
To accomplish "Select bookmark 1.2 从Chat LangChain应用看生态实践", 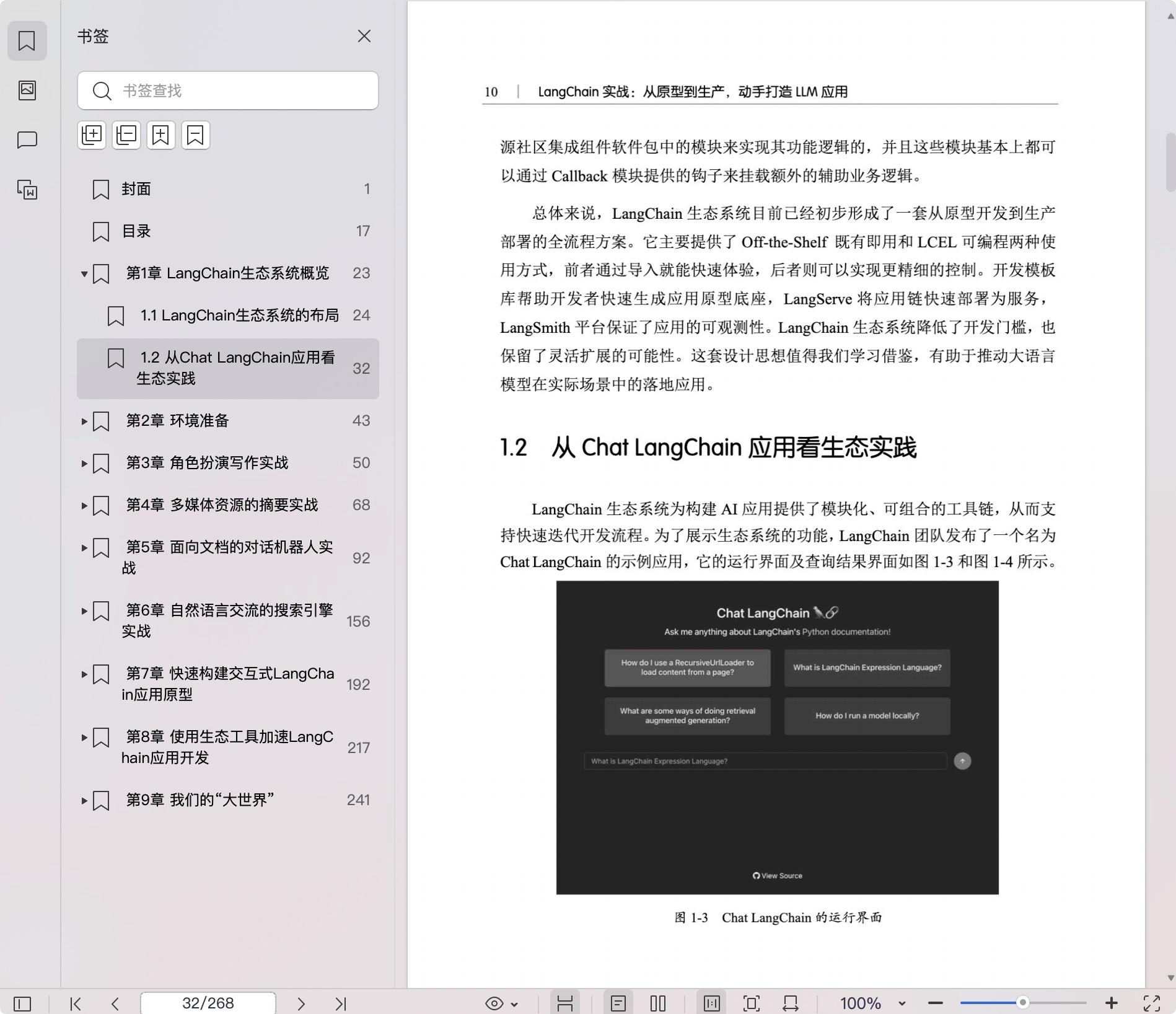I will click(228, 369).
